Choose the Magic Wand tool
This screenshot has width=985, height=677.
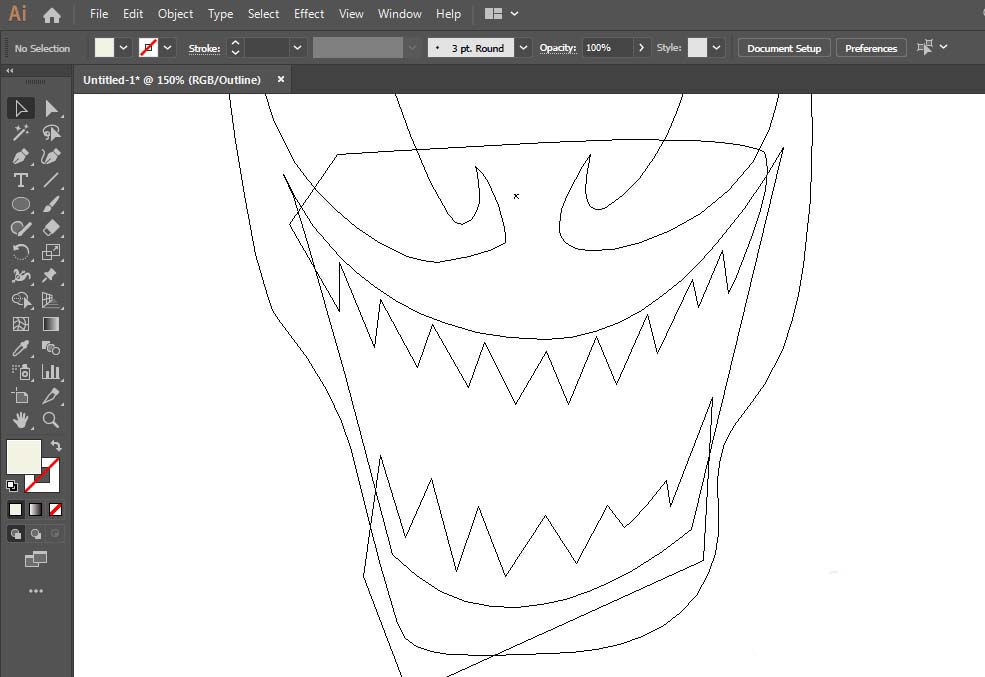tap(20, 133)
